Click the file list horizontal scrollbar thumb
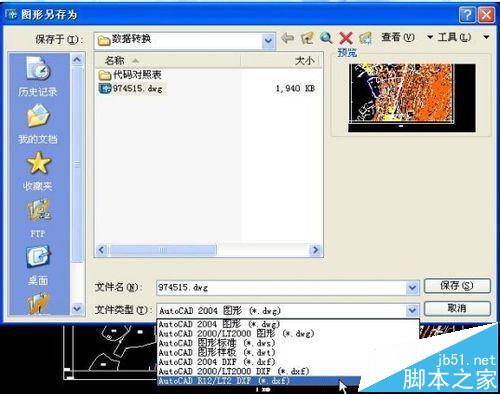This screenshot has width=500, height=394. (x=163, y=250)
